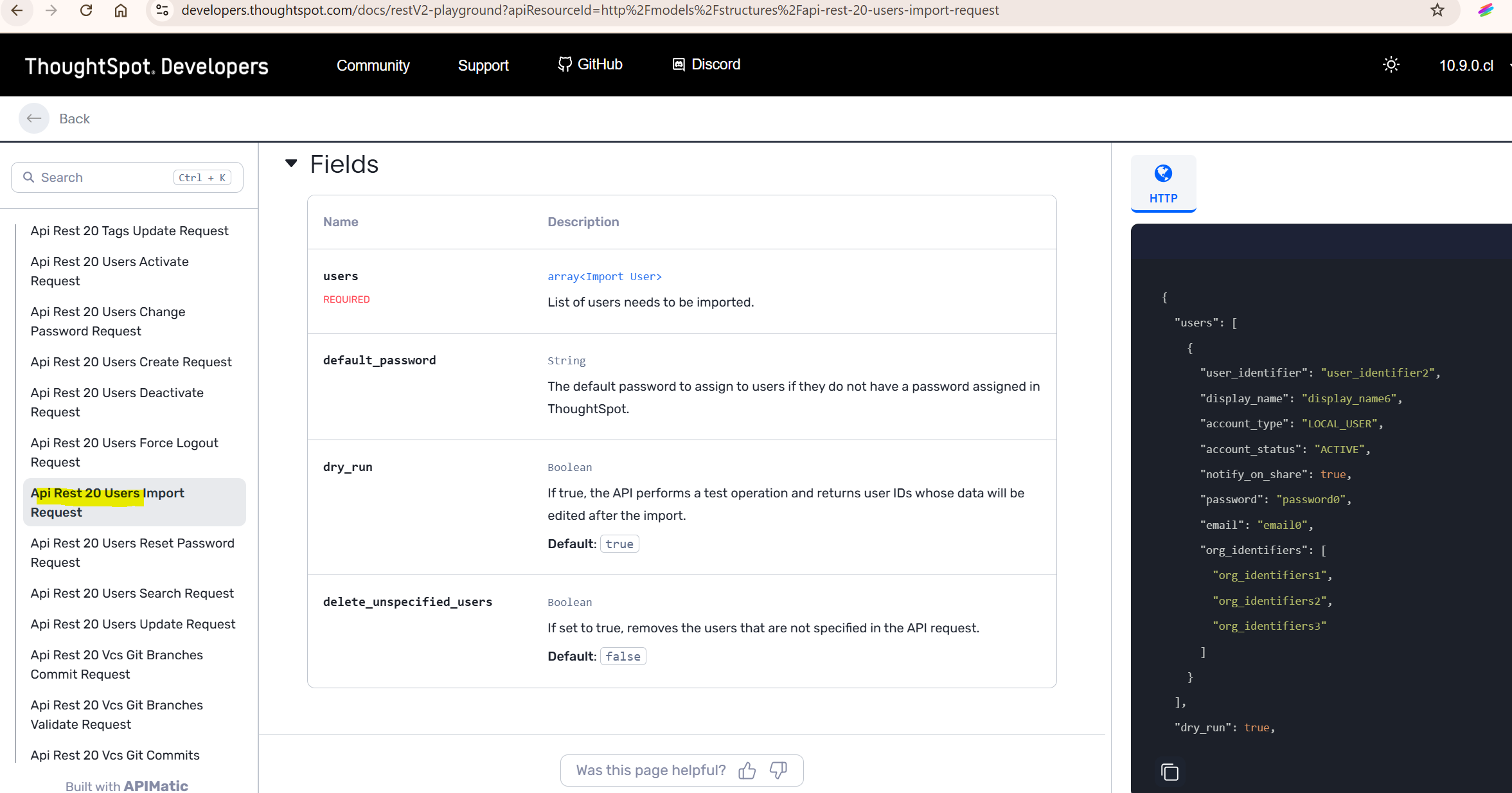The width and height of the screenshot is (1512, 793).
Task: View site information icon in address bar
Action: tap(163, 10)
